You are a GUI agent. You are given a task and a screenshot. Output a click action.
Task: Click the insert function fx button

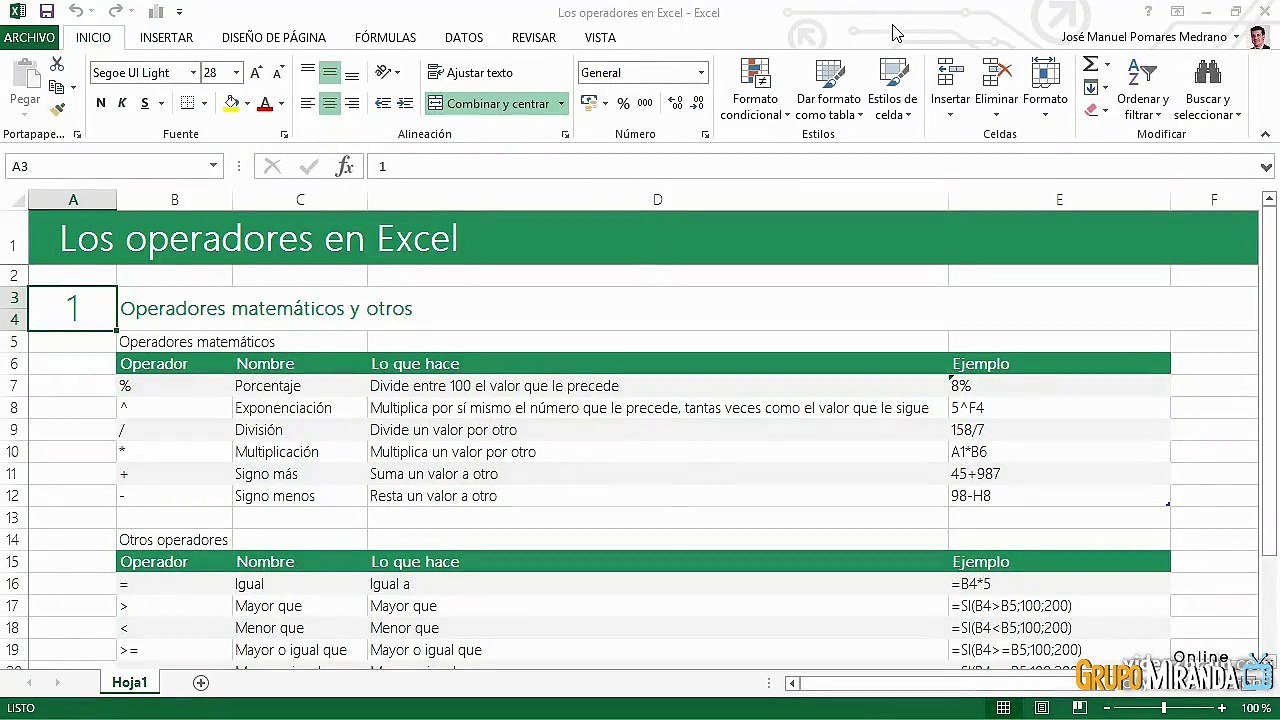(x=344, y=166)
